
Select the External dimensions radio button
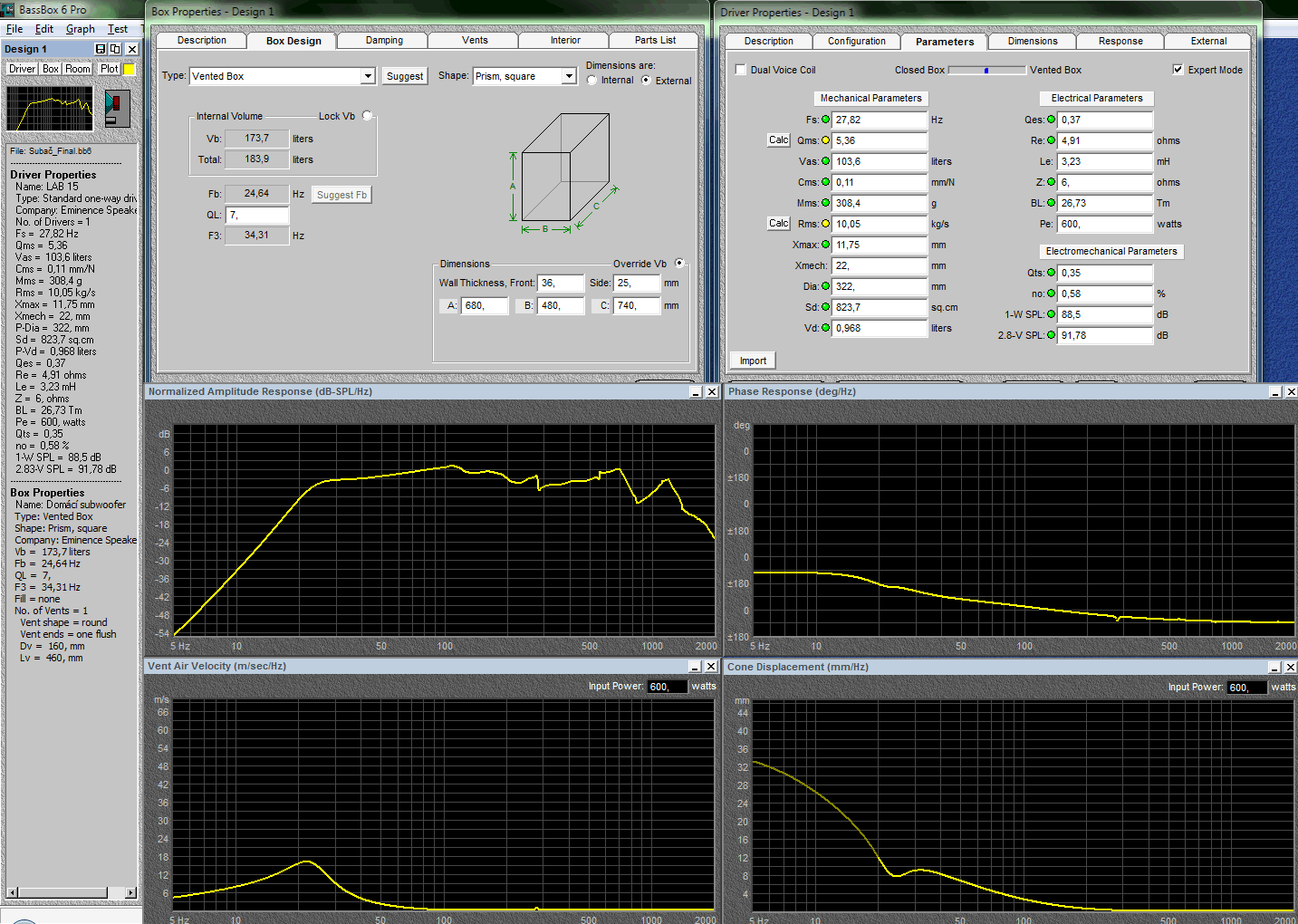click(x=646, y=81)
